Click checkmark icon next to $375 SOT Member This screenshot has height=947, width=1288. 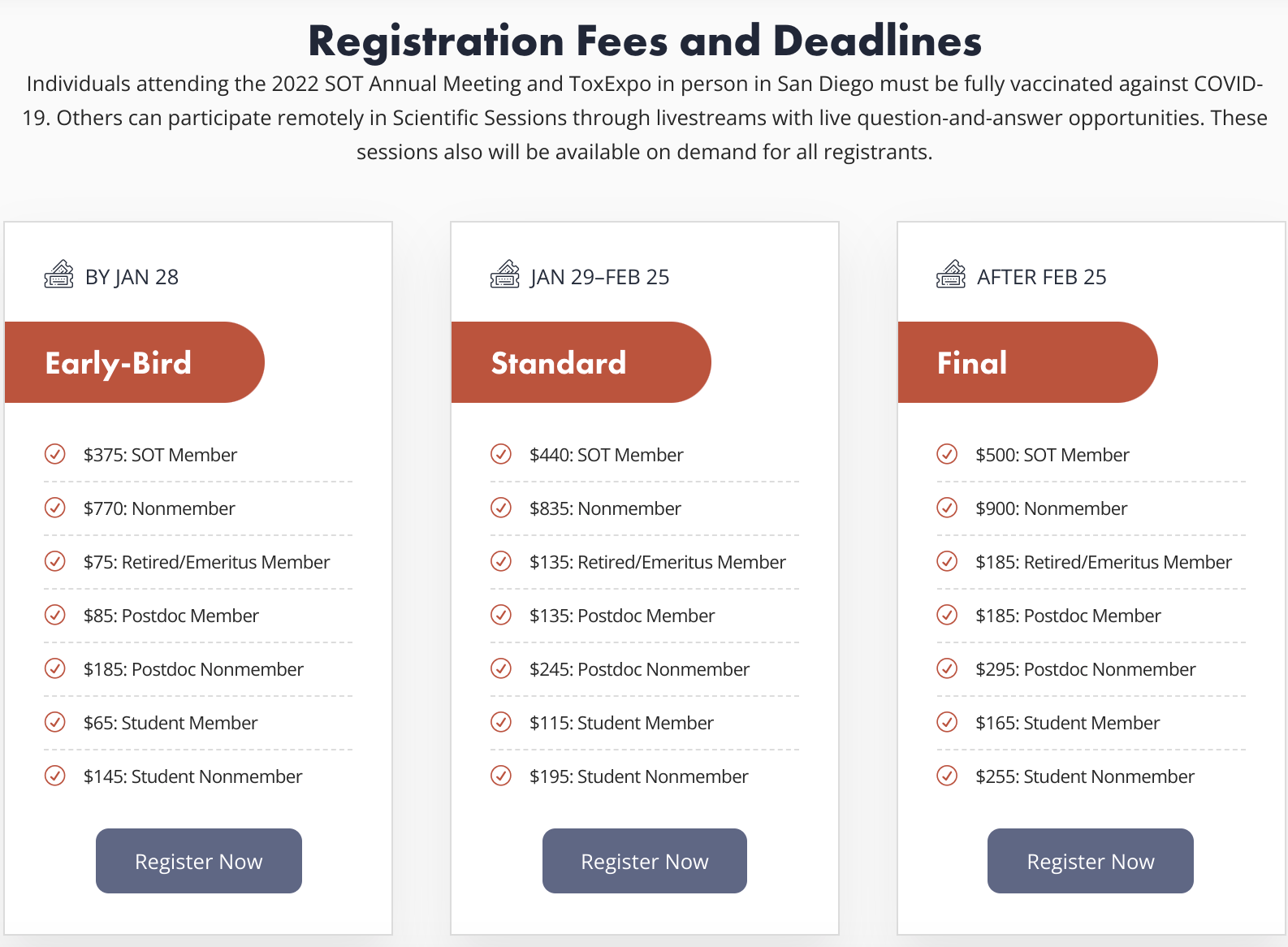[x=55, y=454]
